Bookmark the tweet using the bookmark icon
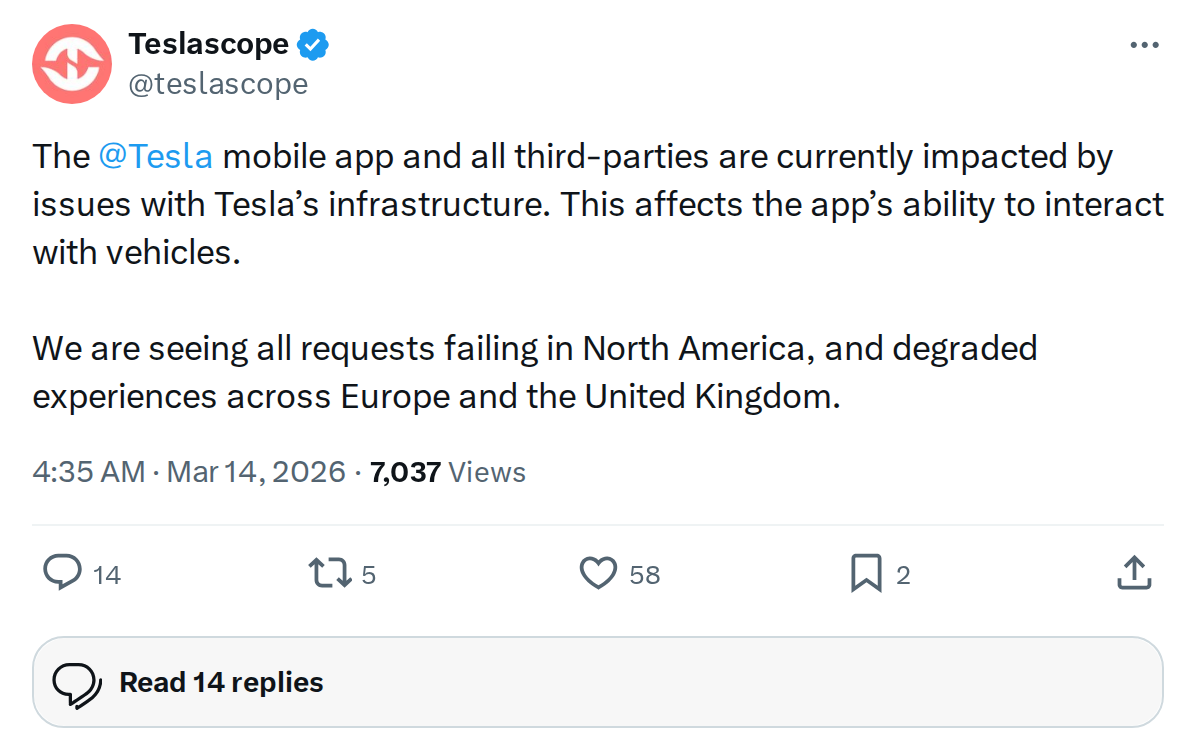1196x744 pixels. point(866,573)
